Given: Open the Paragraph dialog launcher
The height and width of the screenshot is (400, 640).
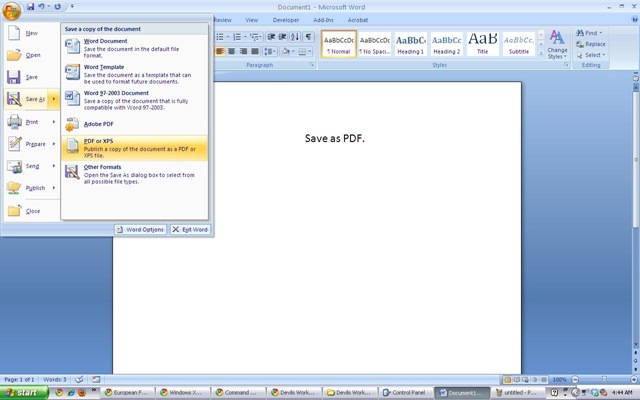Looking at the screenshot, I should pos(312,65).
